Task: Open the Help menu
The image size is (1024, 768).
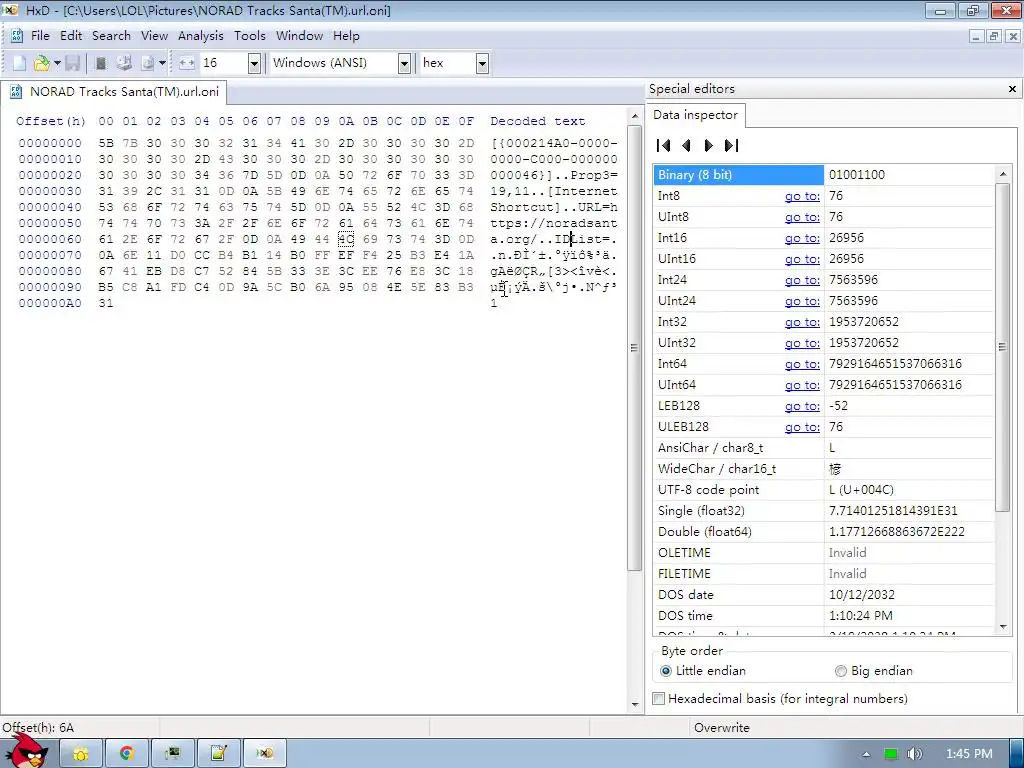Action: coord(346,36)
